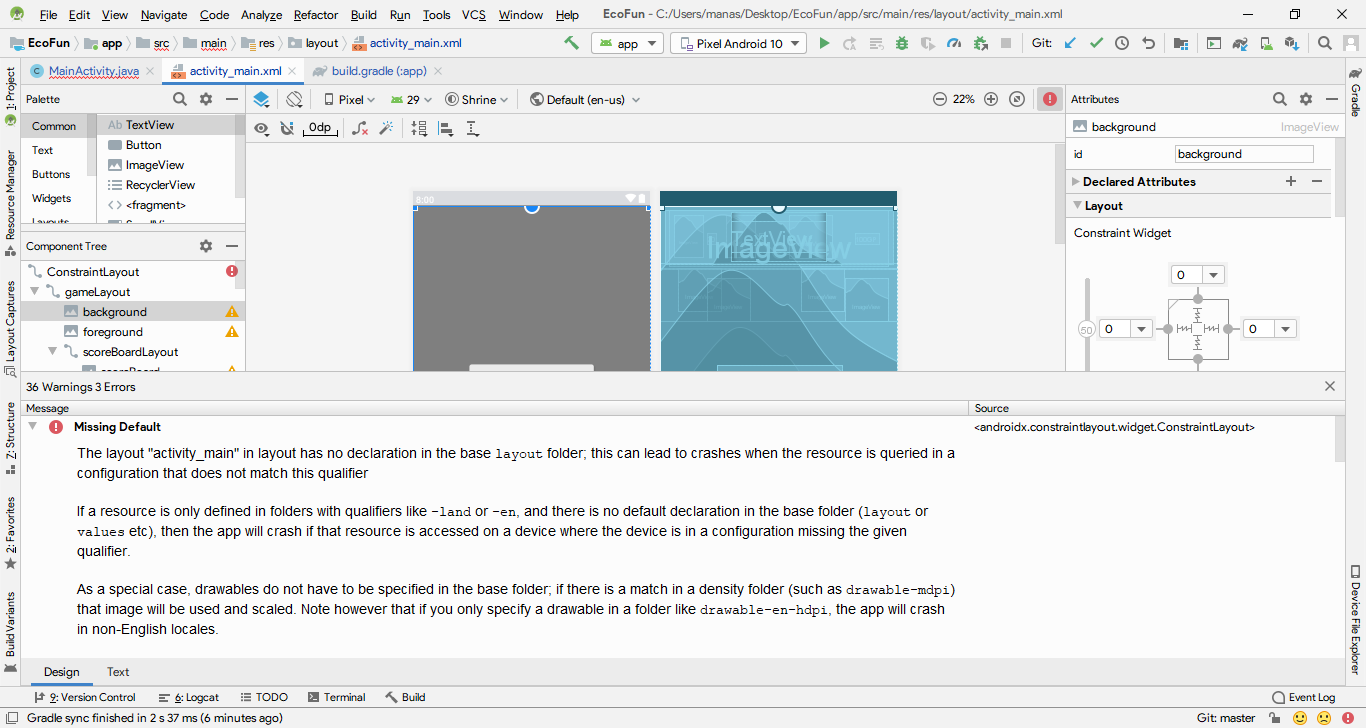The image size is (1366, 728).
Task: Collapse the Missing Default error entry
Action: (x=32, y=427)
